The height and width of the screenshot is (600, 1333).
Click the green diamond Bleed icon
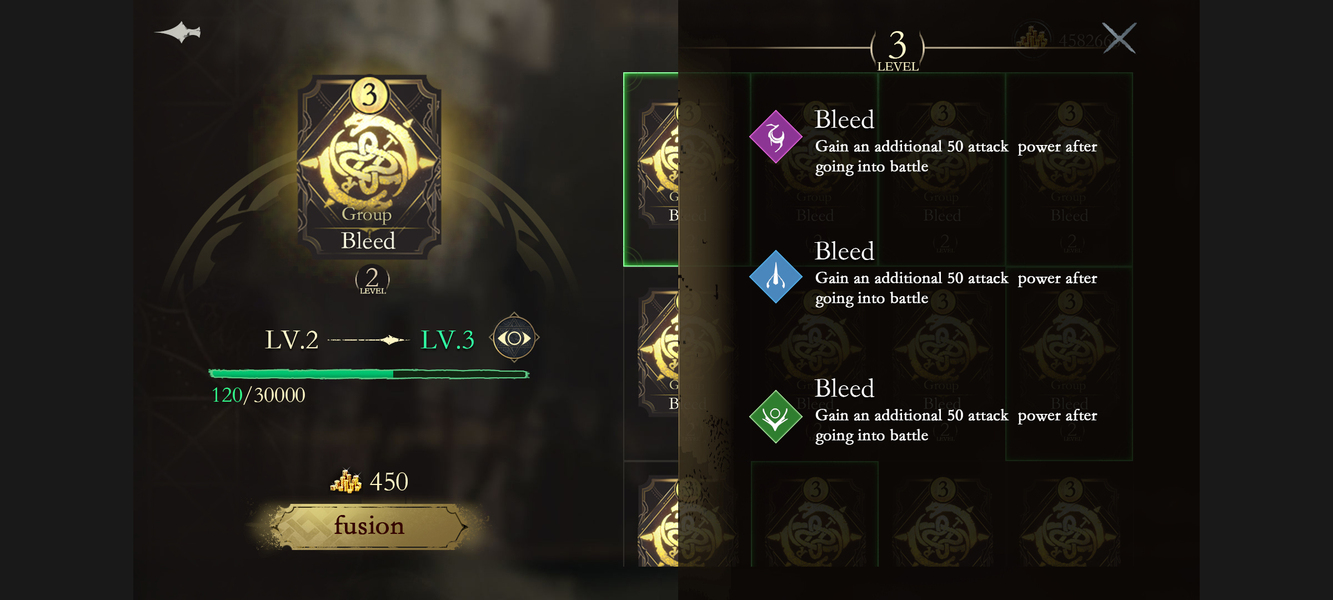[x=776, y=416]
